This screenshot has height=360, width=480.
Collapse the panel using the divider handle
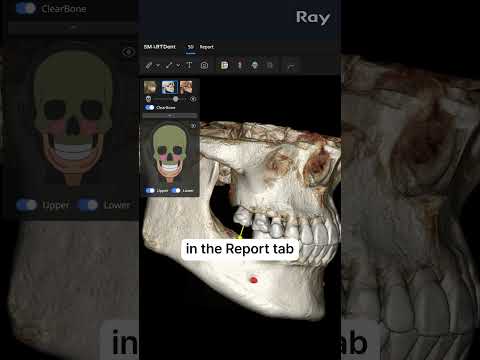tap(170, 116)
